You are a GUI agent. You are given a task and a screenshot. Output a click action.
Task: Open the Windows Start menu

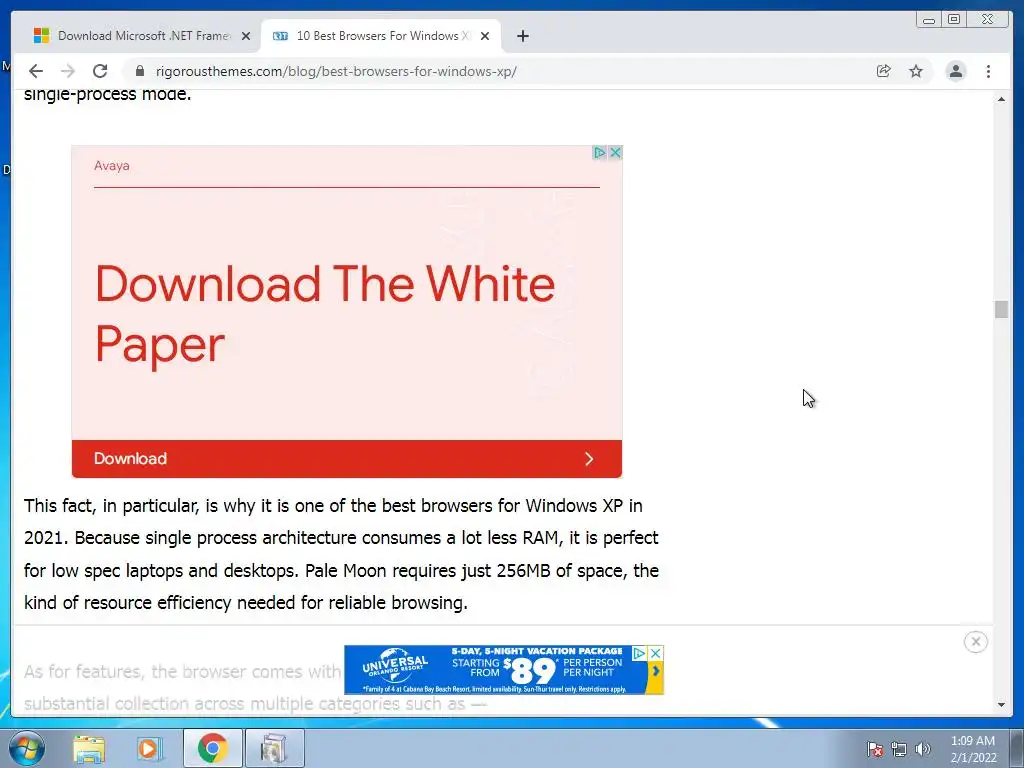[27, 748]
